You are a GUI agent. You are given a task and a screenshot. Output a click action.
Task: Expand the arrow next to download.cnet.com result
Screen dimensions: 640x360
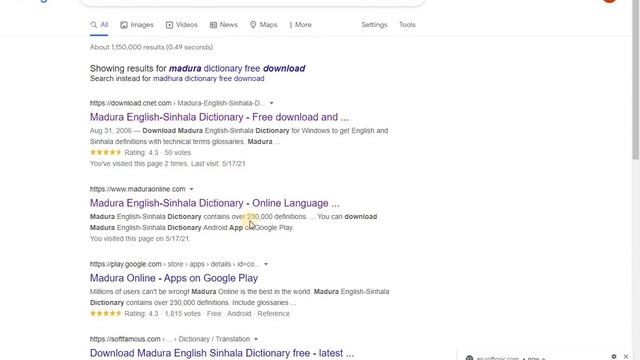coord(271,103)
